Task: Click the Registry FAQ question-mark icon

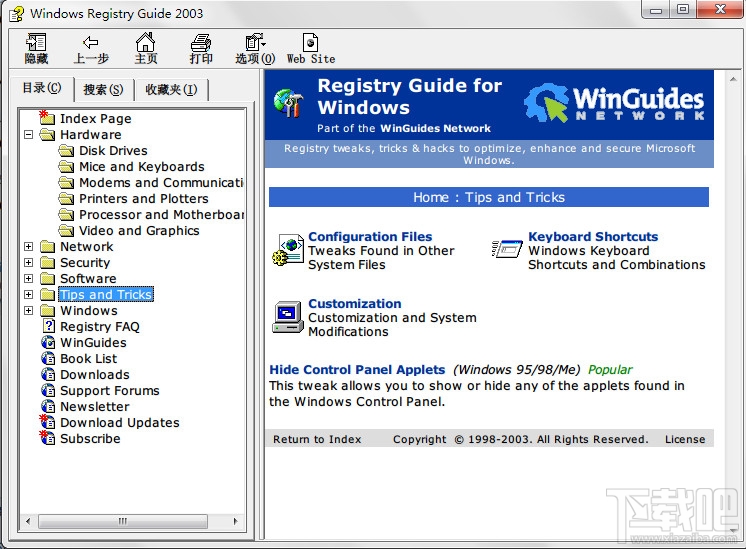Action: (x=49, y=326)
